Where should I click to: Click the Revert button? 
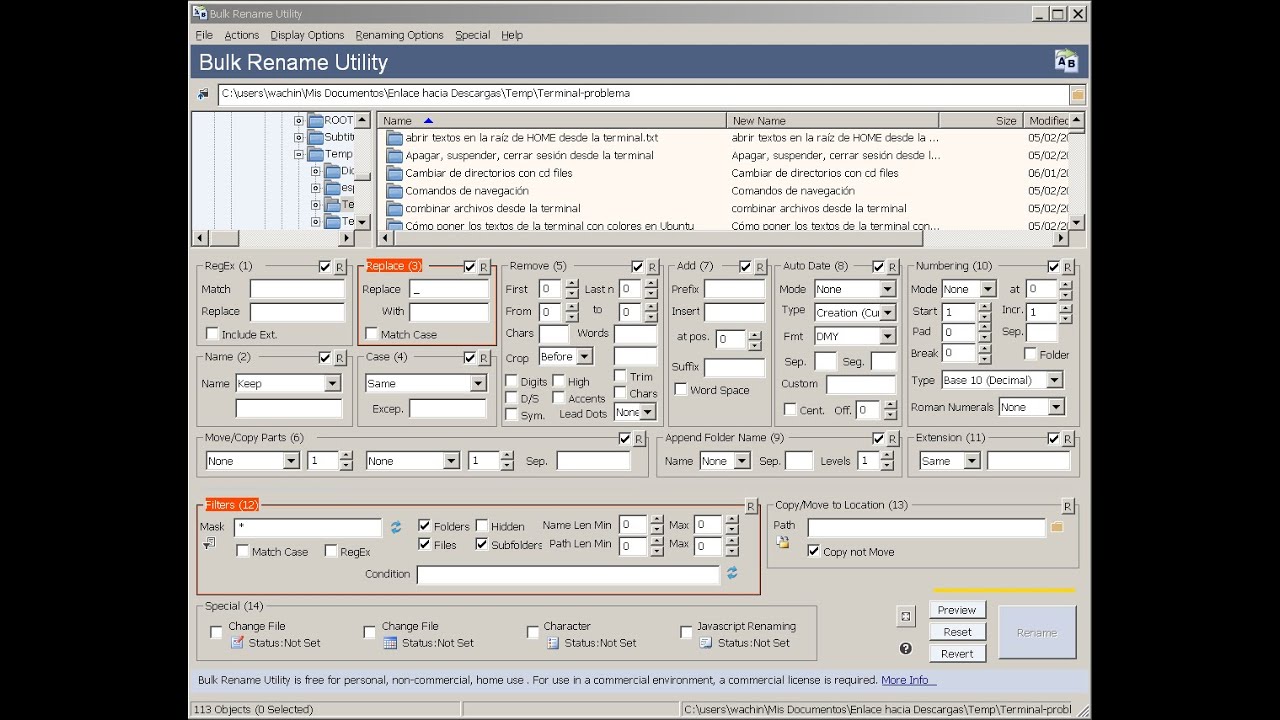coord(957,654)
